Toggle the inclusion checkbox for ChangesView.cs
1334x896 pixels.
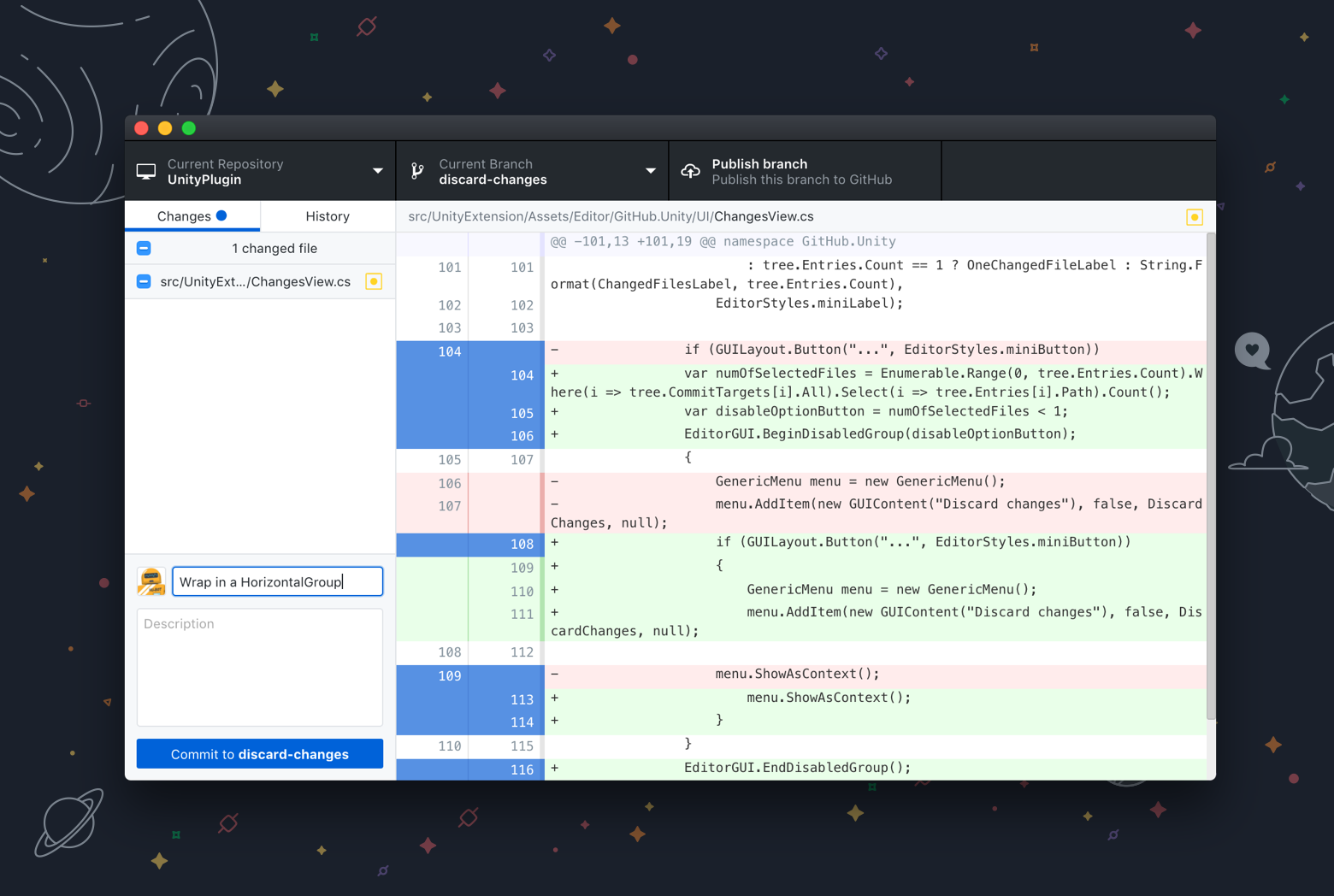point(144,281)
